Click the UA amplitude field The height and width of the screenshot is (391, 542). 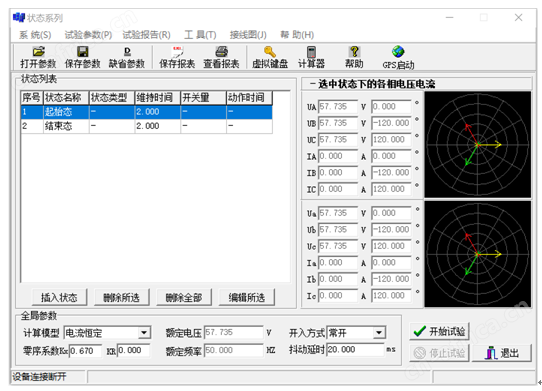337,106
